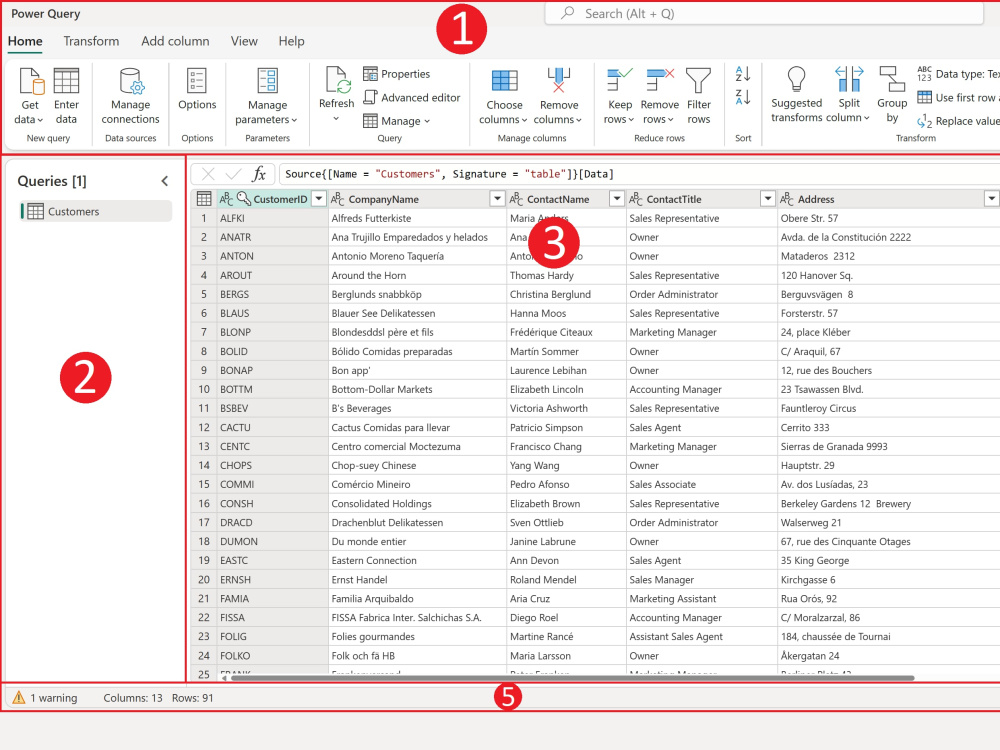
Task: Click the Fauntleroy Circus cell
Action: pyautogui.click(x=889, y=408)
